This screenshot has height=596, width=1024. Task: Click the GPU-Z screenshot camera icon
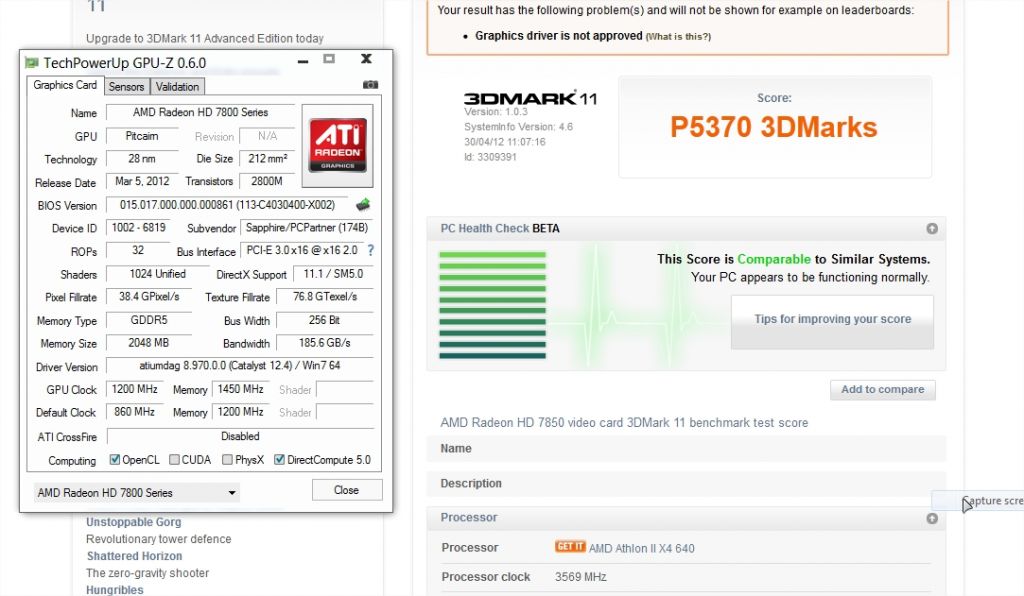[x=370, y=85]
